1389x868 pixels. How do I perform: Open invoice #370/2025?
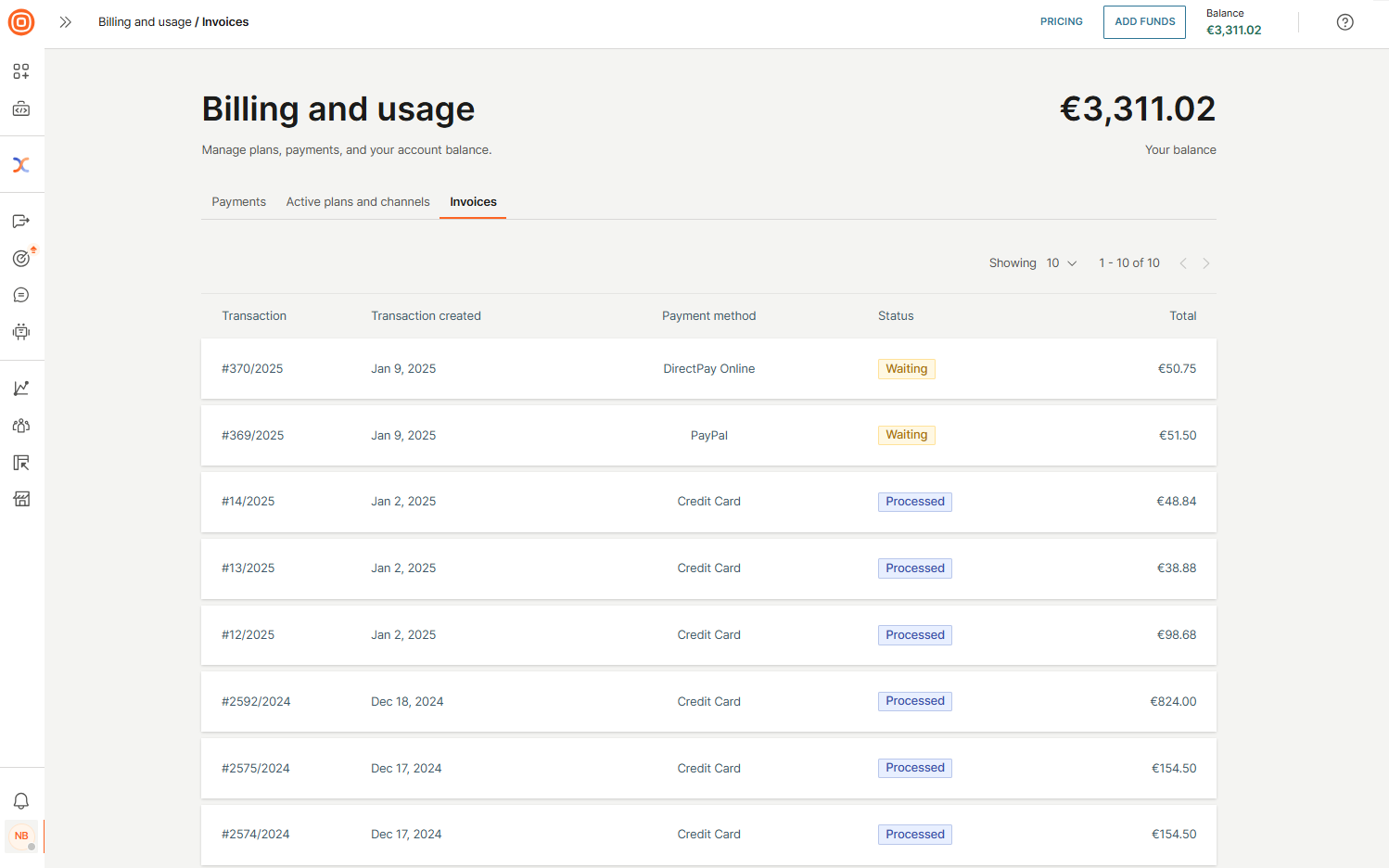coord(708,369)
